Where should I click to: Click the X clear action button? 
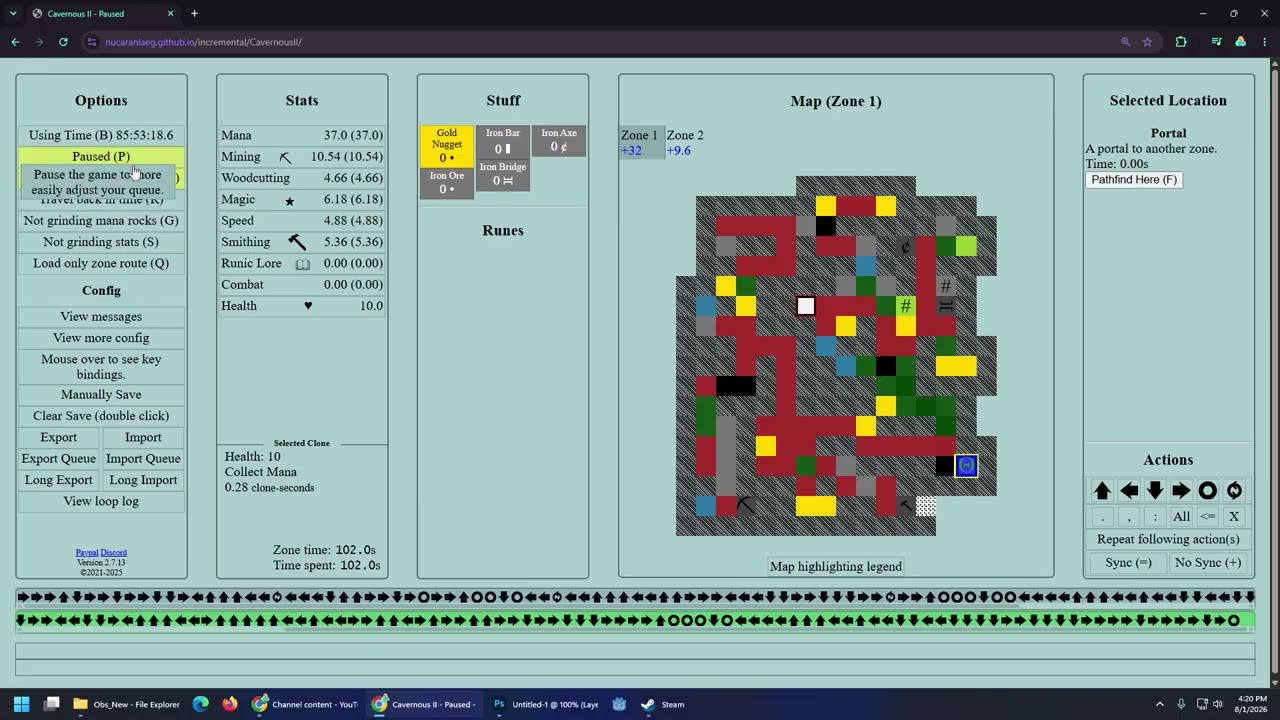click(x=1234, y=517)
